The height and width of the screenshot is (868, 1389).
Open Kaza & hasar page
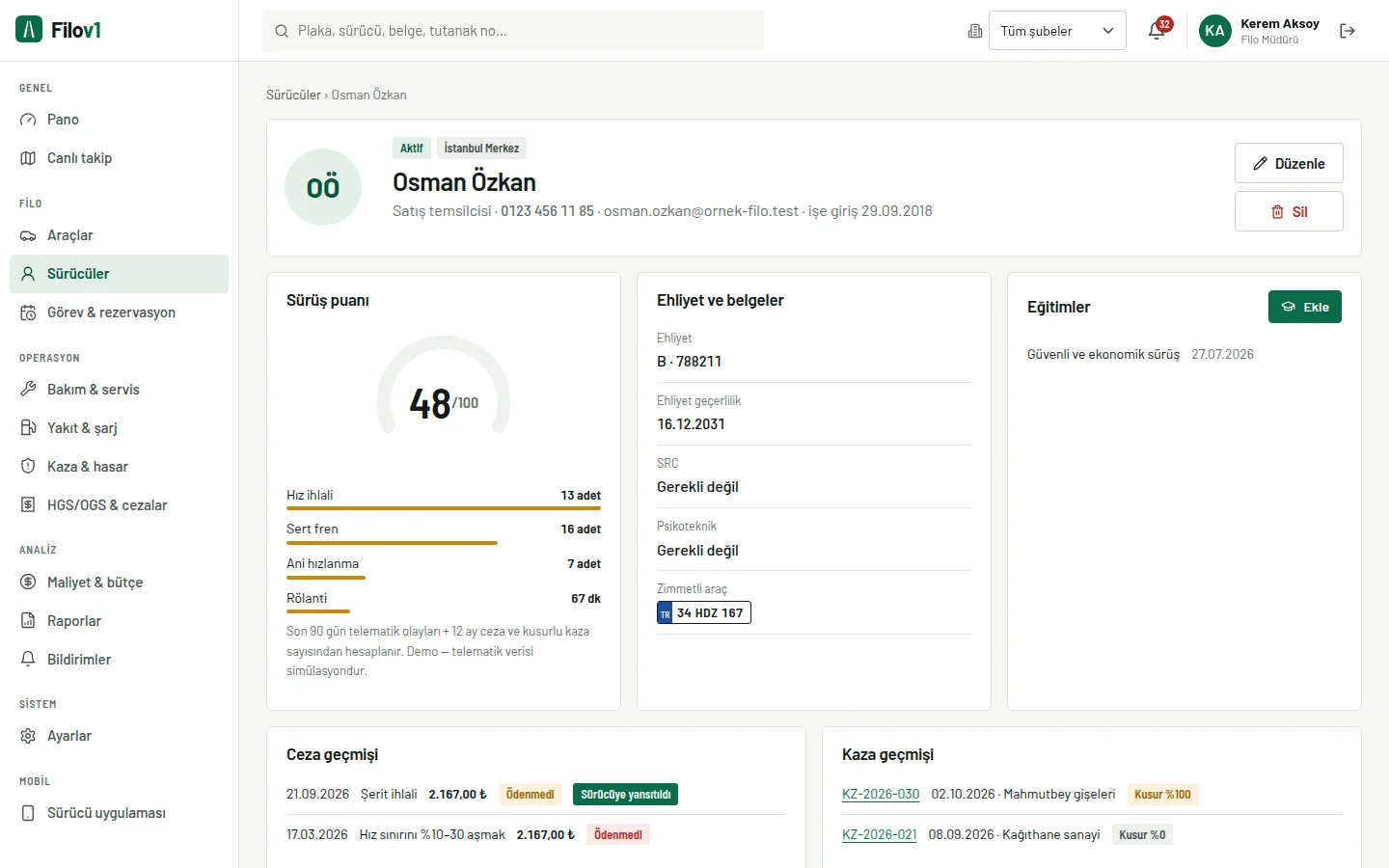(x=119, y=467)
